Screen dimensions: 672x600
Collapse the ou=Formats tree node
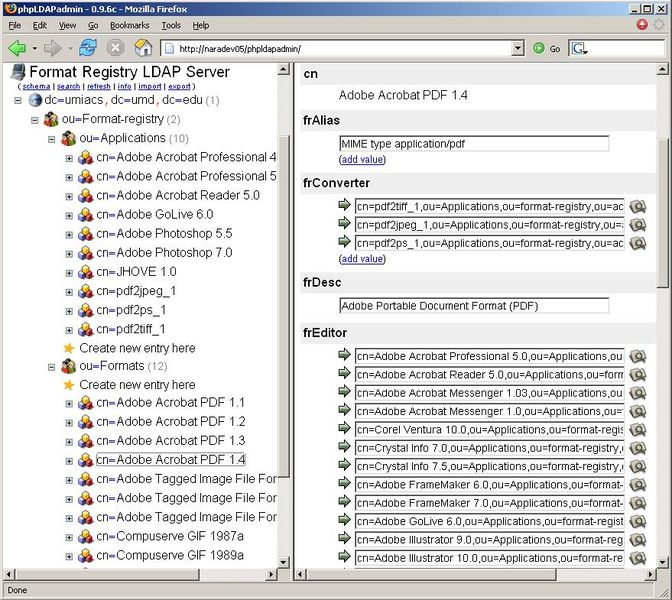pyautogui.click(x=52, y=366)
